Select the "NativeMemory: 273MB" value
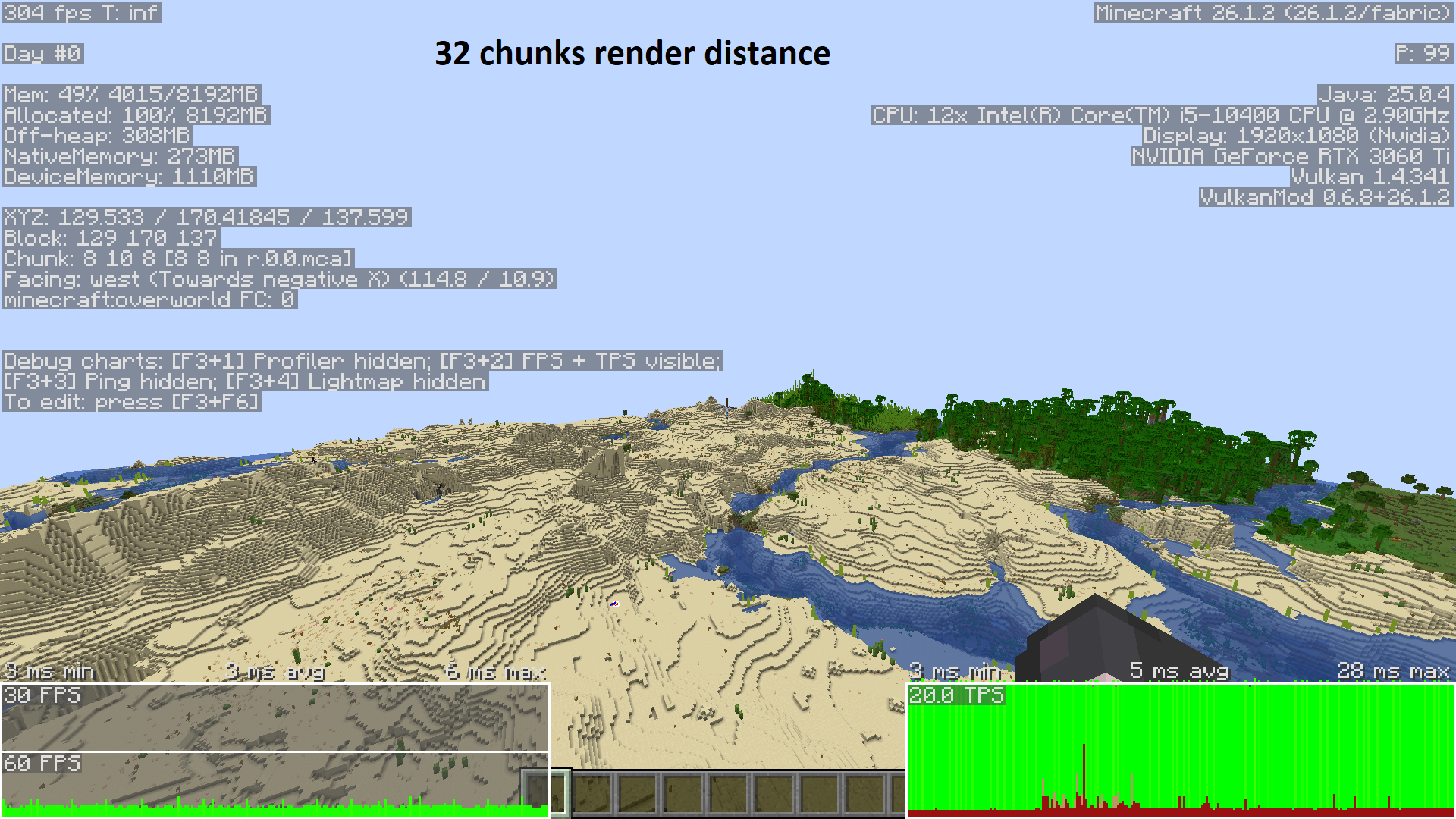 coord(121,156)
